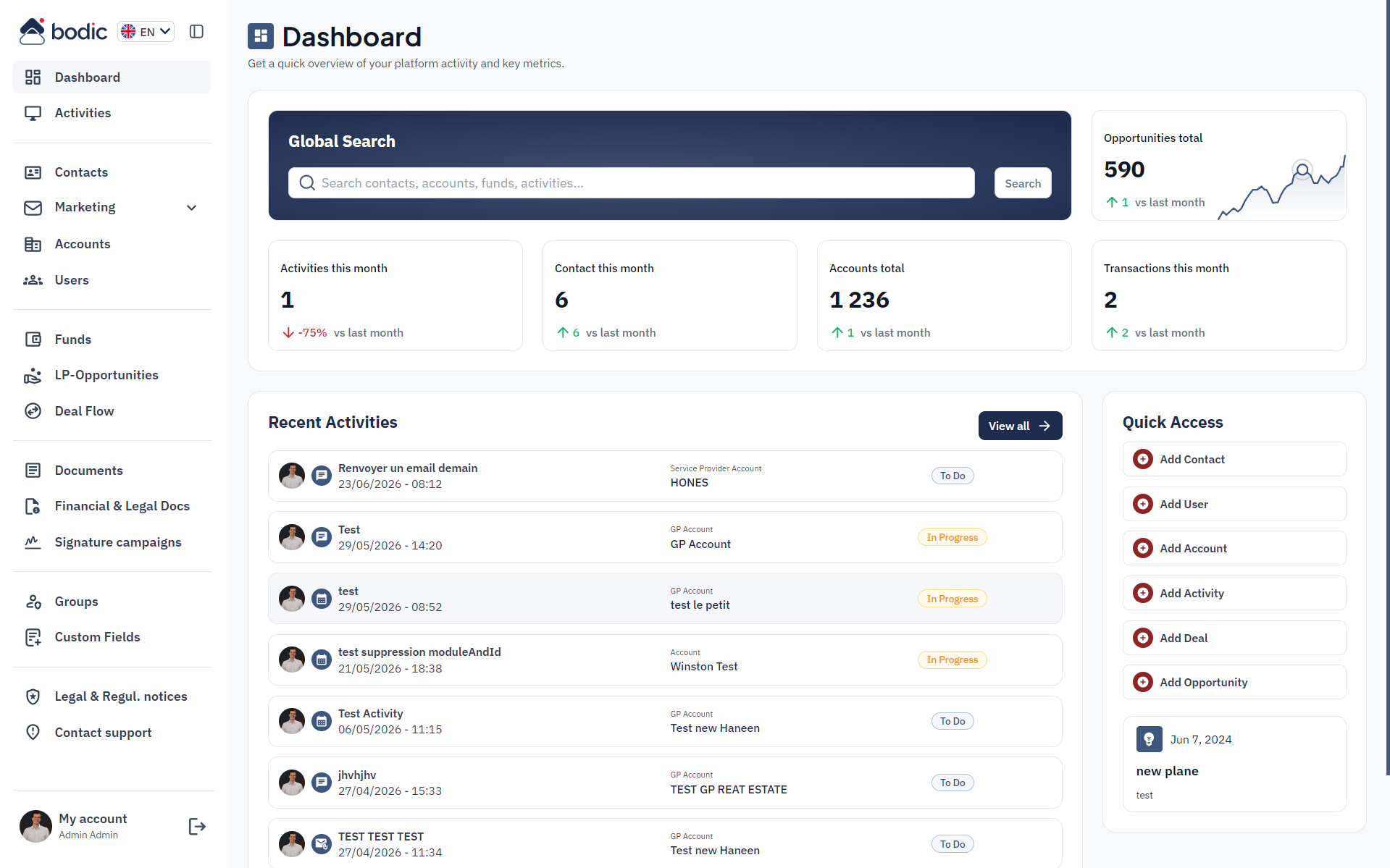Click the Dashboard grid icon in the sidebar
The image size is (1390, 868).
coord(33,77)
